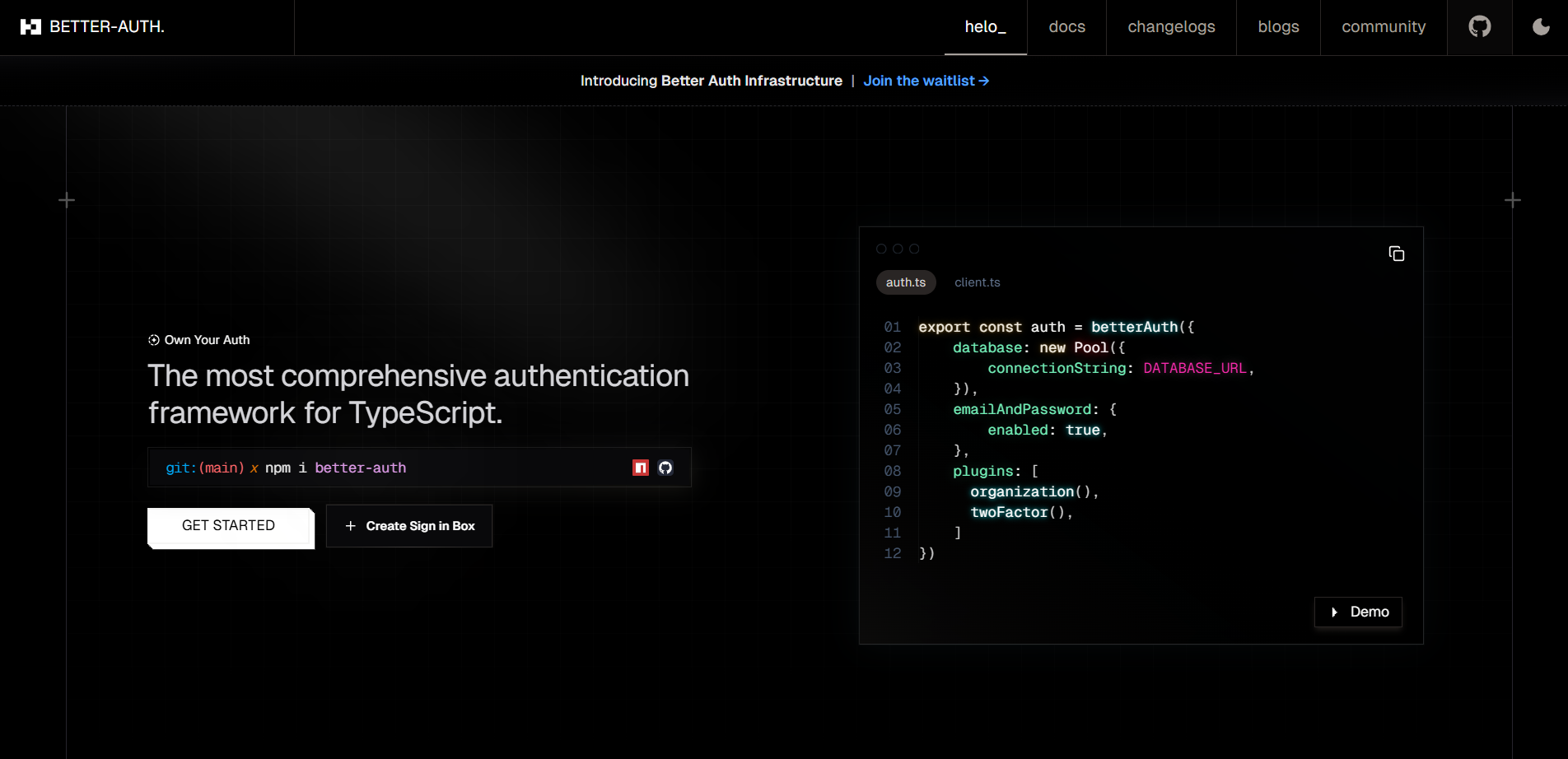1568x759 pixels.
Task: Open the blogs page
Action: point(1277,26)
